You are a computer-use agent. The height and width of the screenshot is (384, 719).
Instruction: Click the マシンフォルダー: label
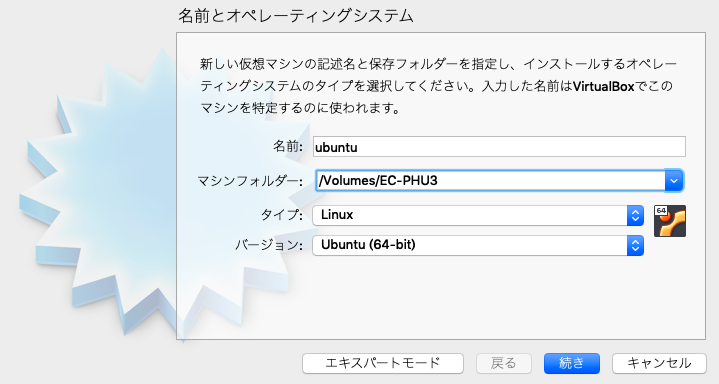point(250,181)
